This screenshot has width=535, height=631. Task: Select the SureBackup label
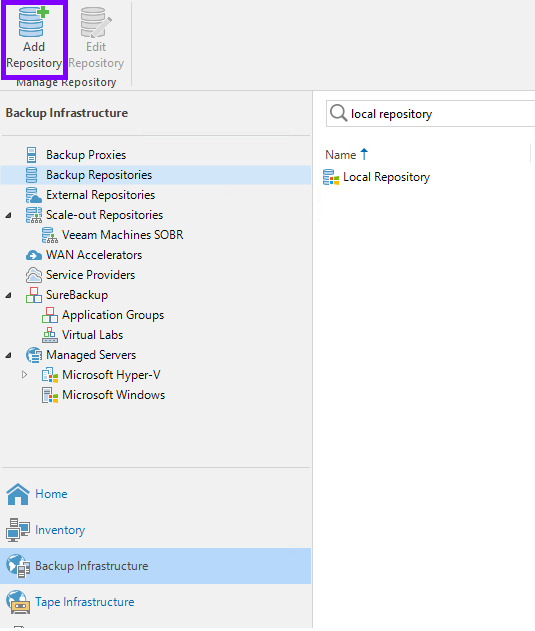(x=77, y=295)
